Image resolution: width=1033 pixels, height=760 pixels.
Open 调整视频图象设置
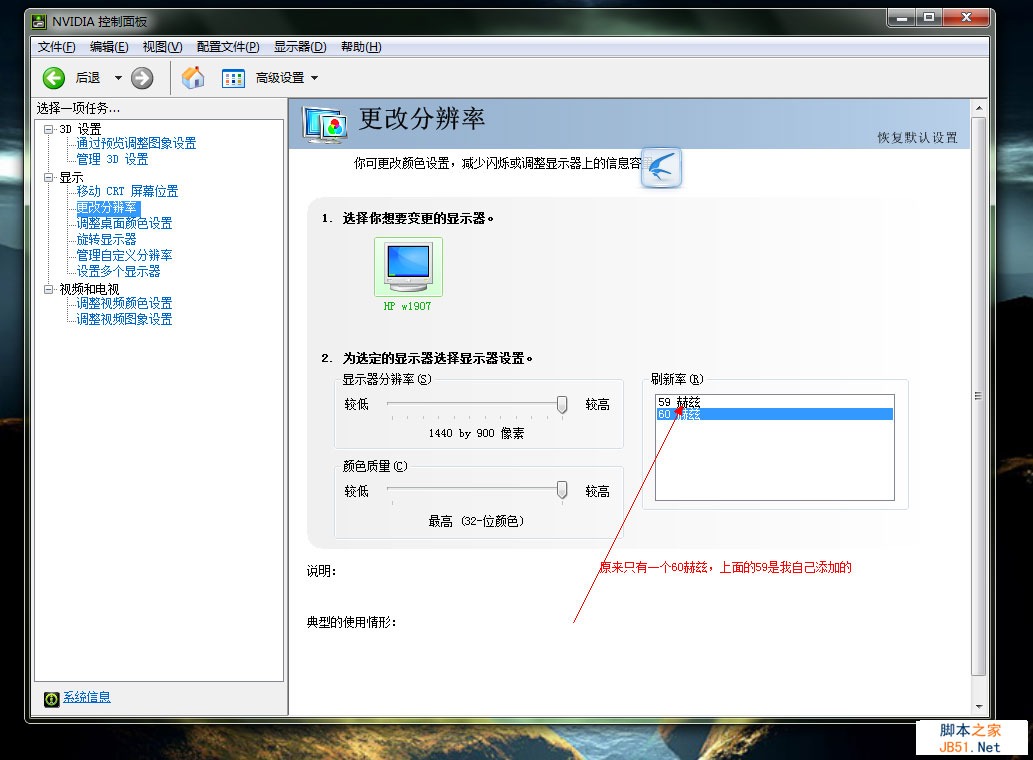coord(125,319)
